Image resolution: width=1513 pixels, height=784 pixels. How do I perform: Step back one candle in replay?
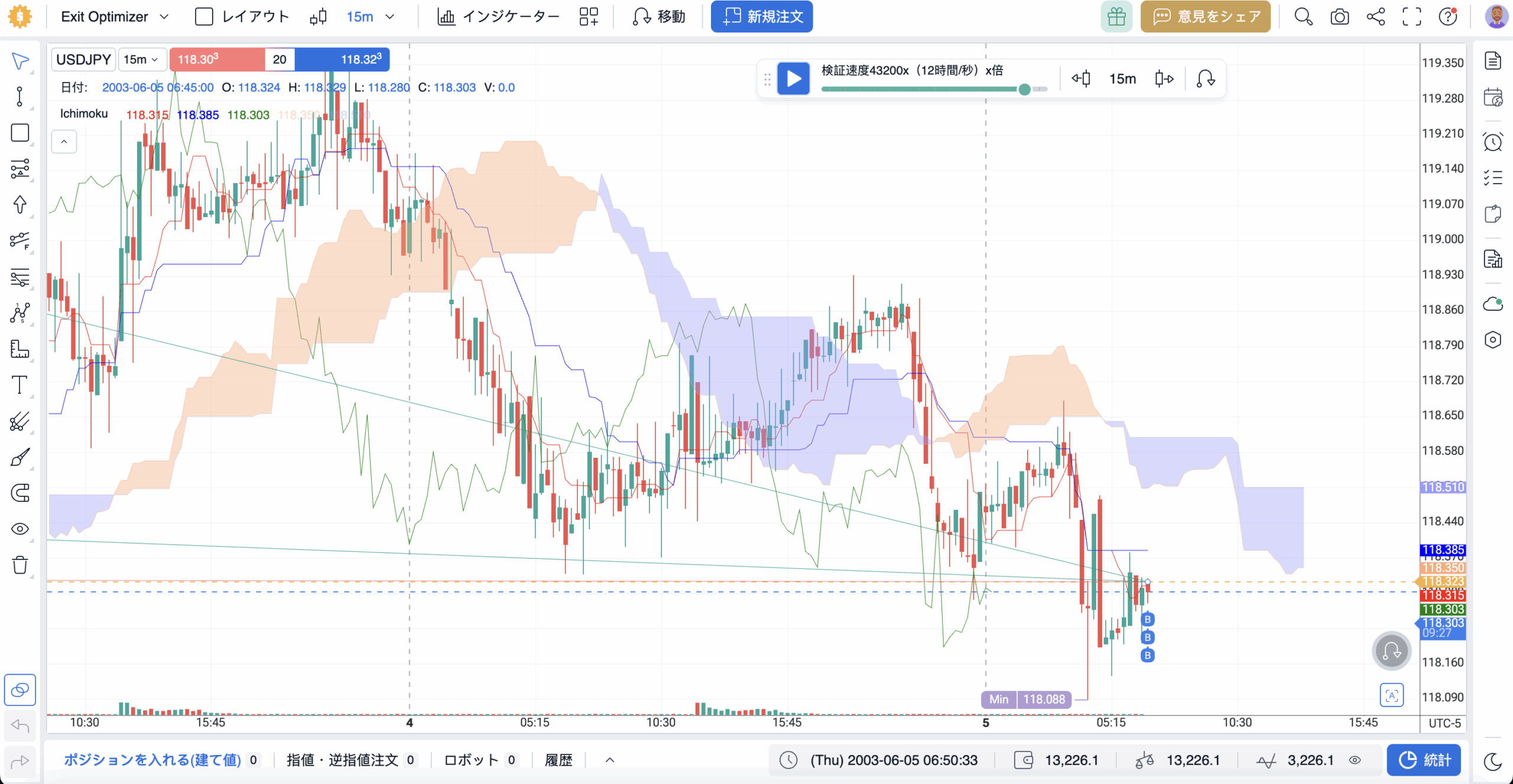click(1081, 79)
